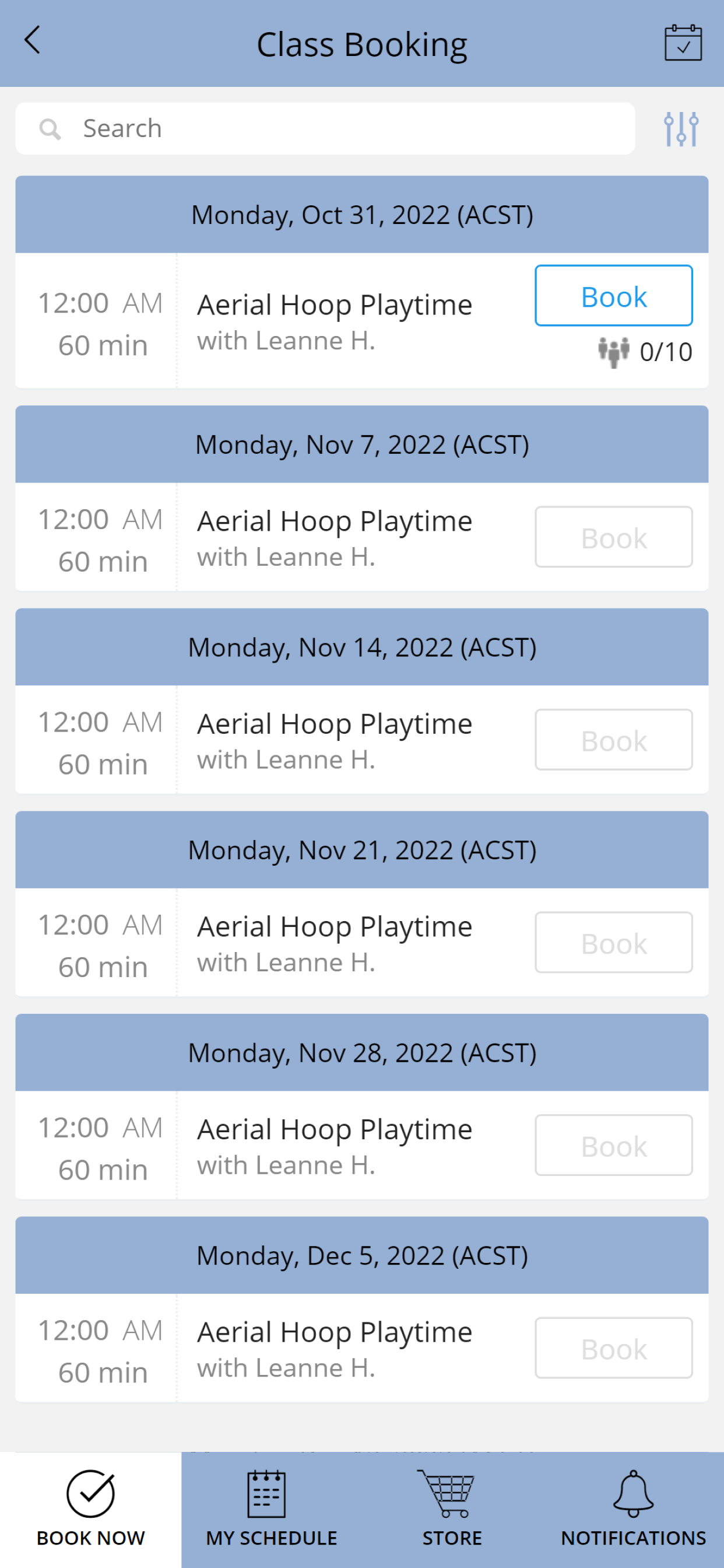This screenshot has width=724, height=1568.
Task: Click the attendees icon showing 0/10
Action: (613, 352)
